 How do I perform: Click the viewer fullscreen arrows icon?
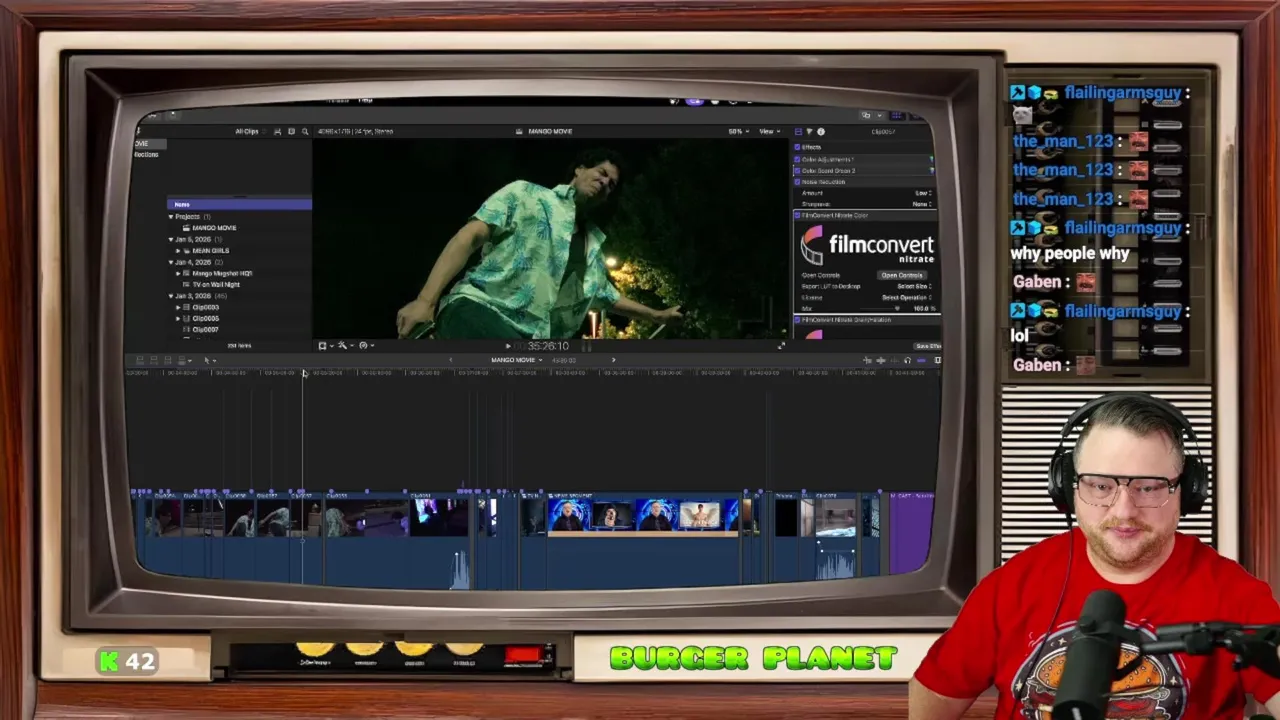[781, 345]
